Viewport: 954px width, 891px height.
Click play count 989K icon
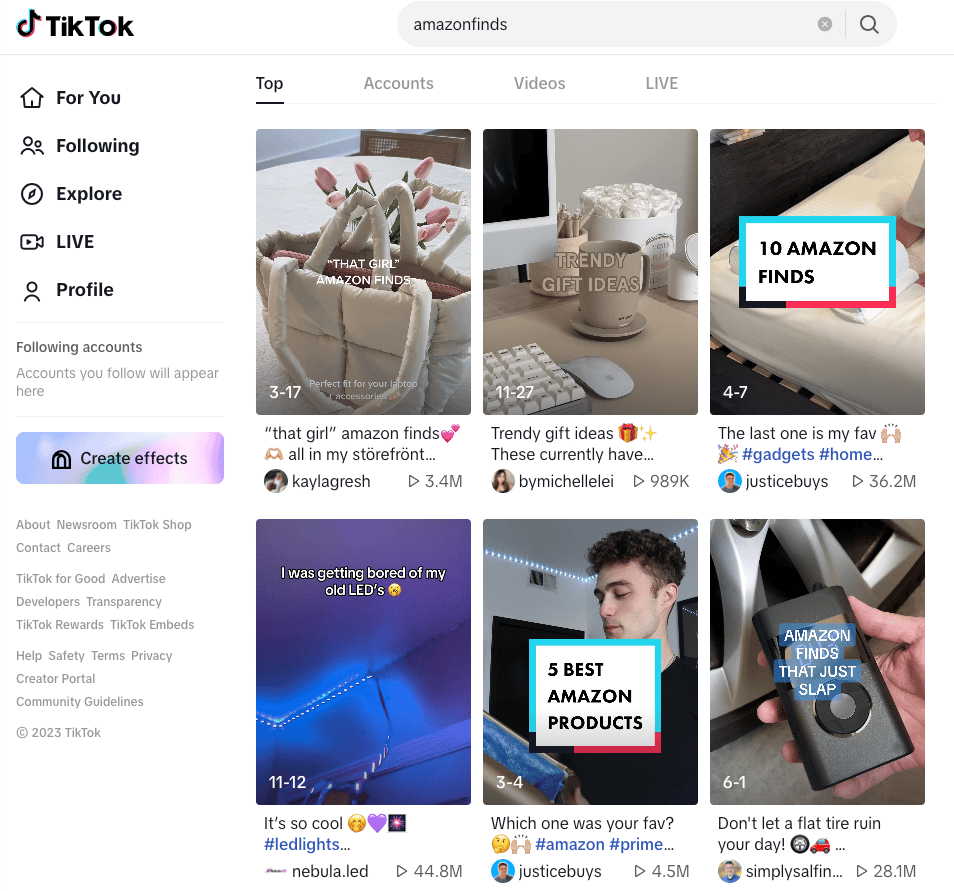click(639, 481)
